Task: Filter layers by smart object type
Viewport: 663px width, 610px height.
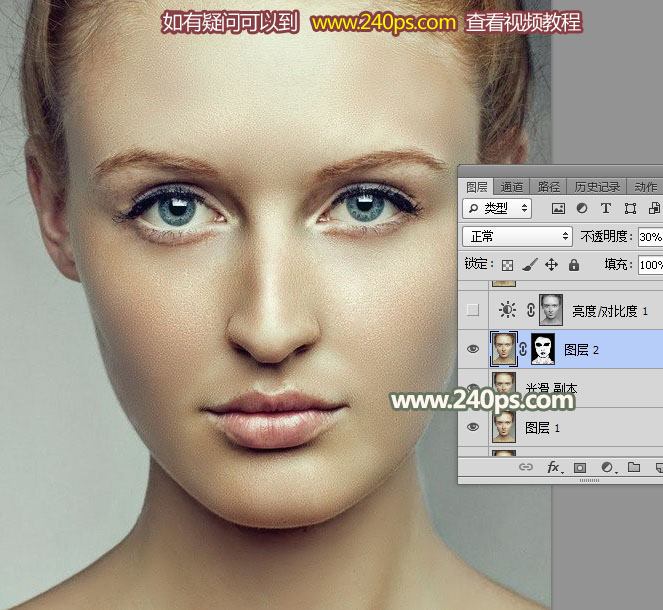Action: coord(655,208)
